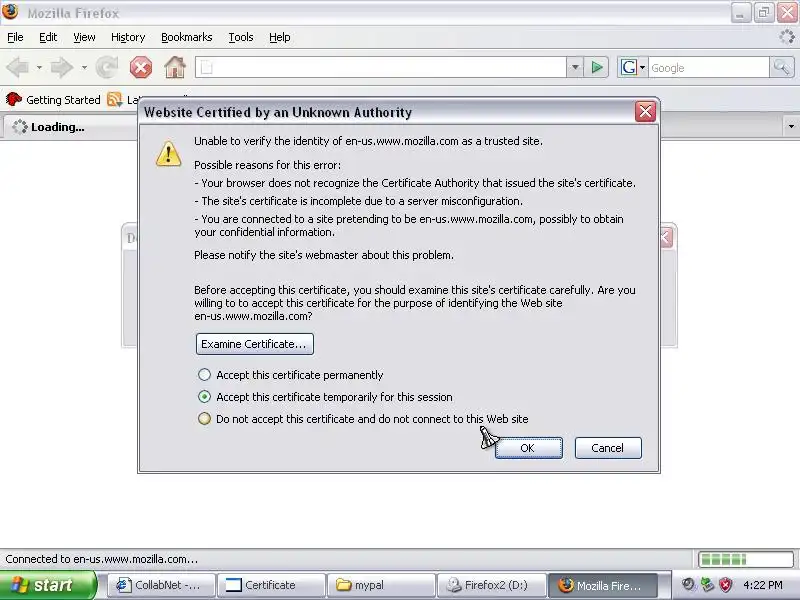The width and height of the screenshot is (800, 600).
Task: Click OK in the certificate dialog
Action: pos(529,448)
